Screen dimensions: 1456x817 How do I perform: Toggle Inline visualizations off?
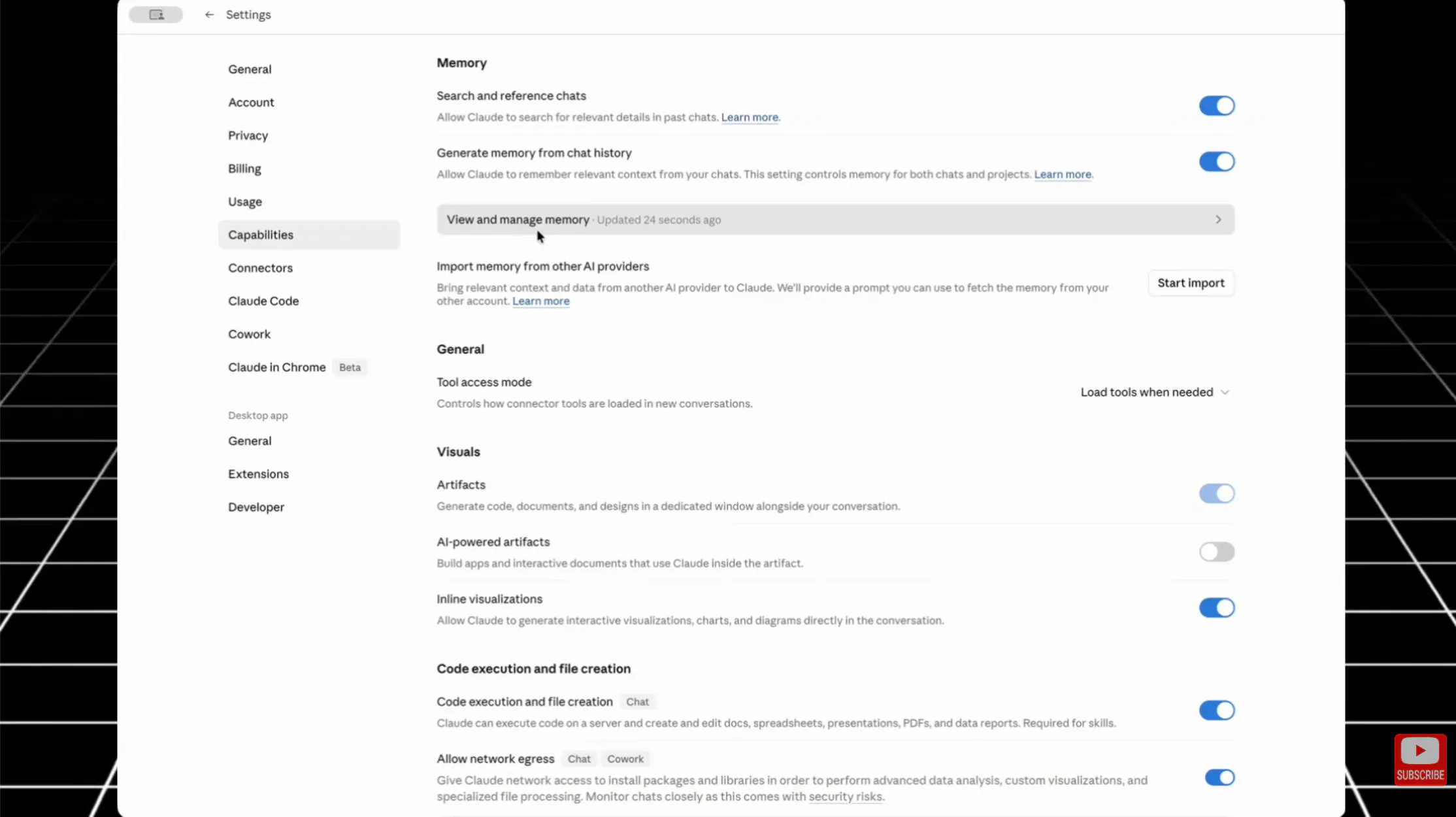pos(1217,608)
